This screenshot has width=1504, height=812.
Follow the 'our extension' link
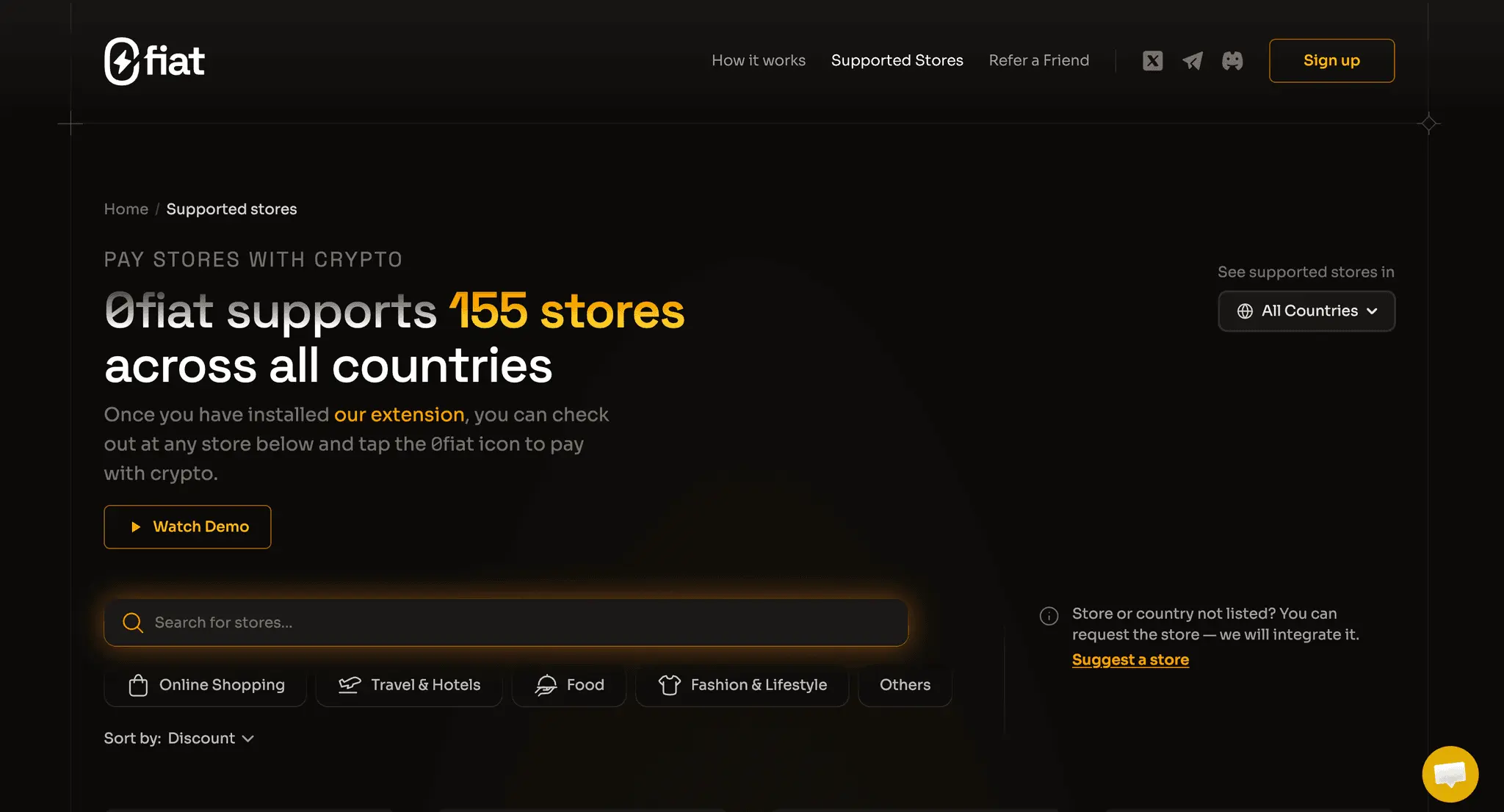399,415
